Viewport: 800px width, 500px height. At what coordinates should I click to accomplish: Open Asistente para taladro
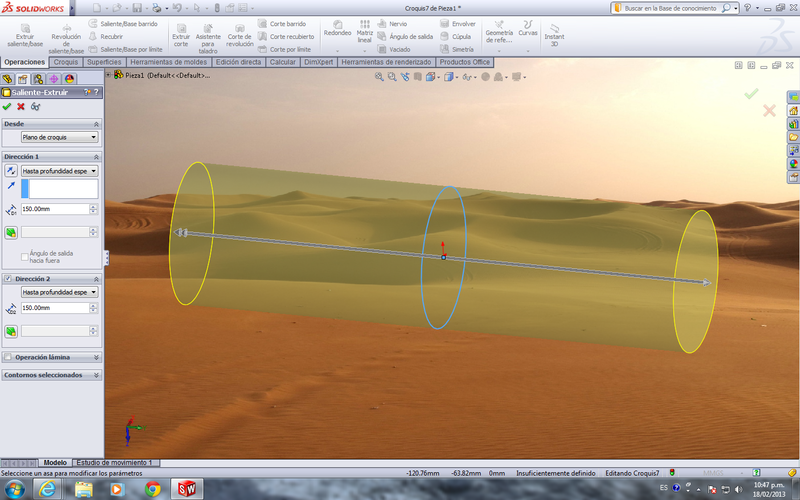[x=208, y=39]
